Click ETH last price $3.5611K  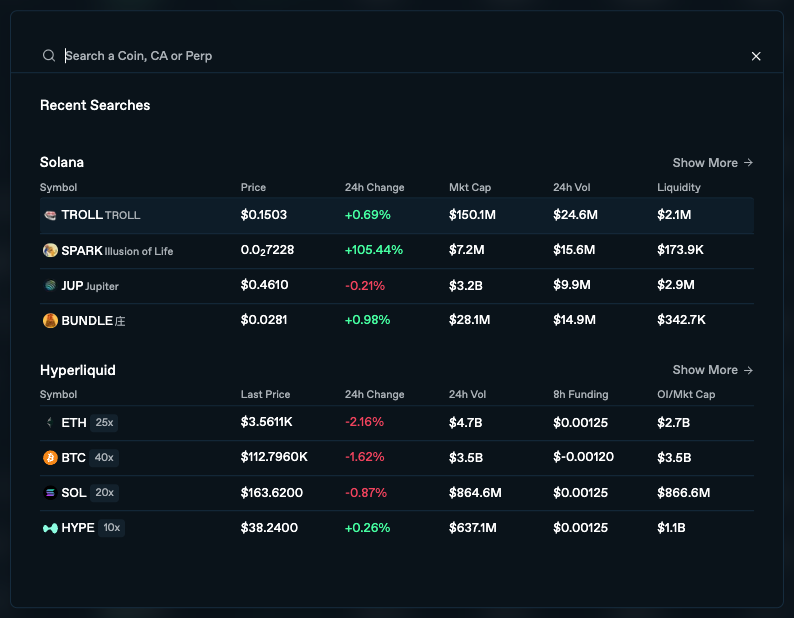pos(266,422)
